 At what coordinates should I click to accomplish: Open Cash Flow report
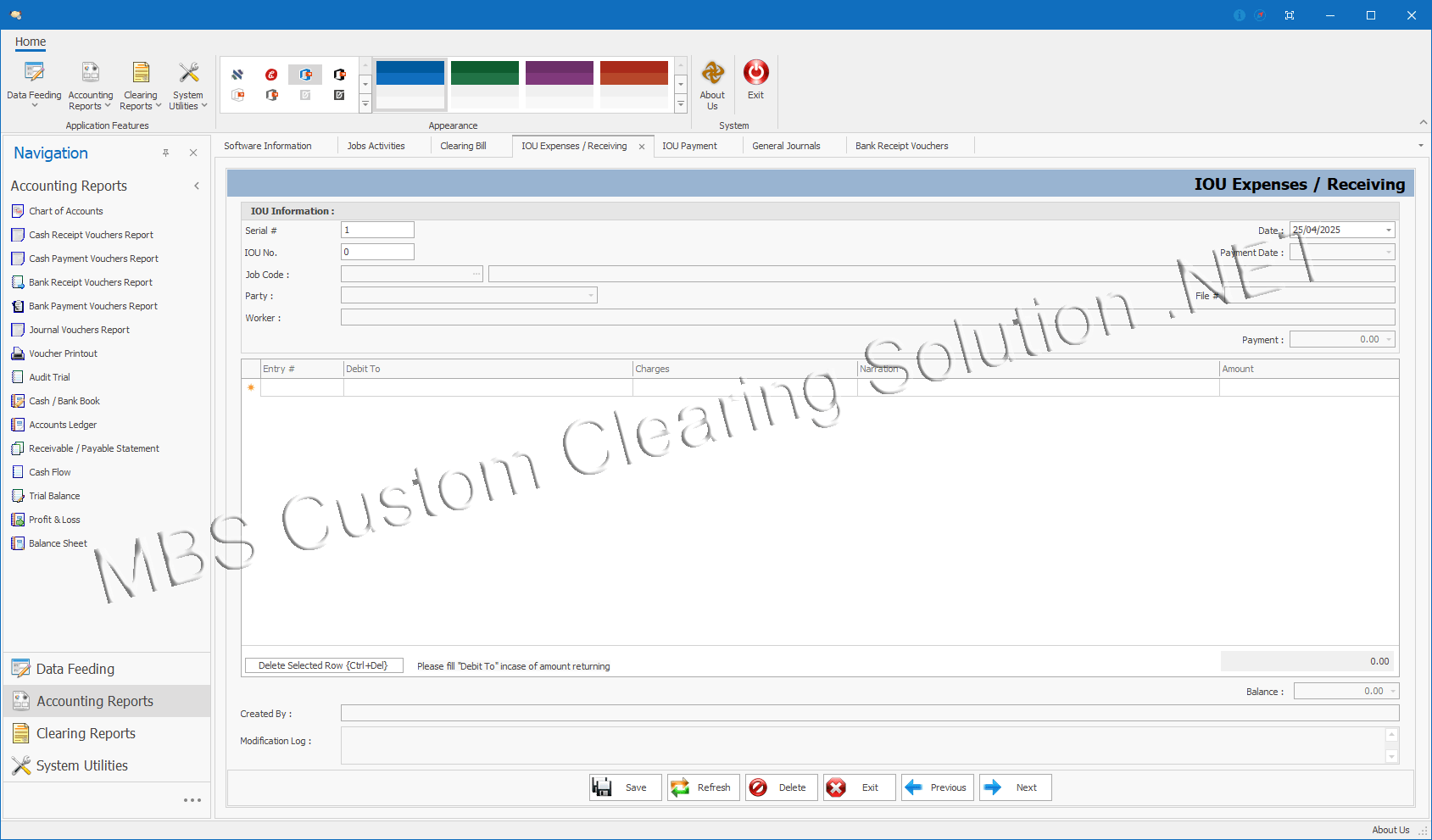41,472
